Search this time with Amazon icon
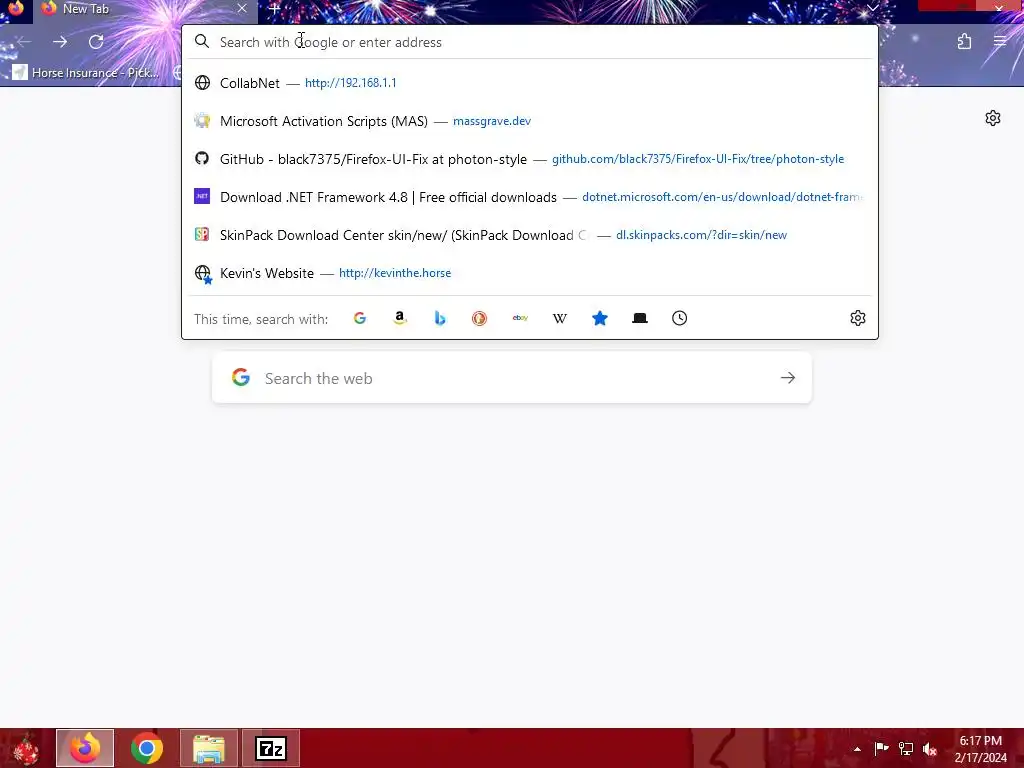1024x768 pixels. [x=400, y=318]
